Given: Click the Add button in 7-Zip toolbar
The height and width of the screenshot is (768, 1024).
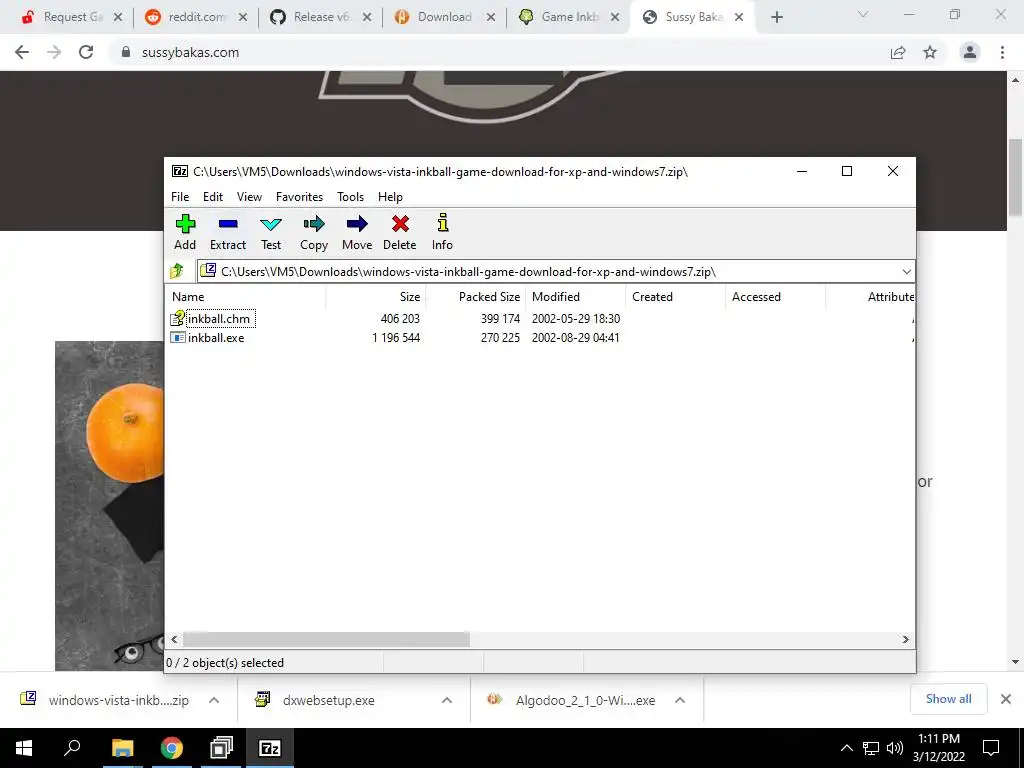Looking at the screenshot, I should (185, 232).
